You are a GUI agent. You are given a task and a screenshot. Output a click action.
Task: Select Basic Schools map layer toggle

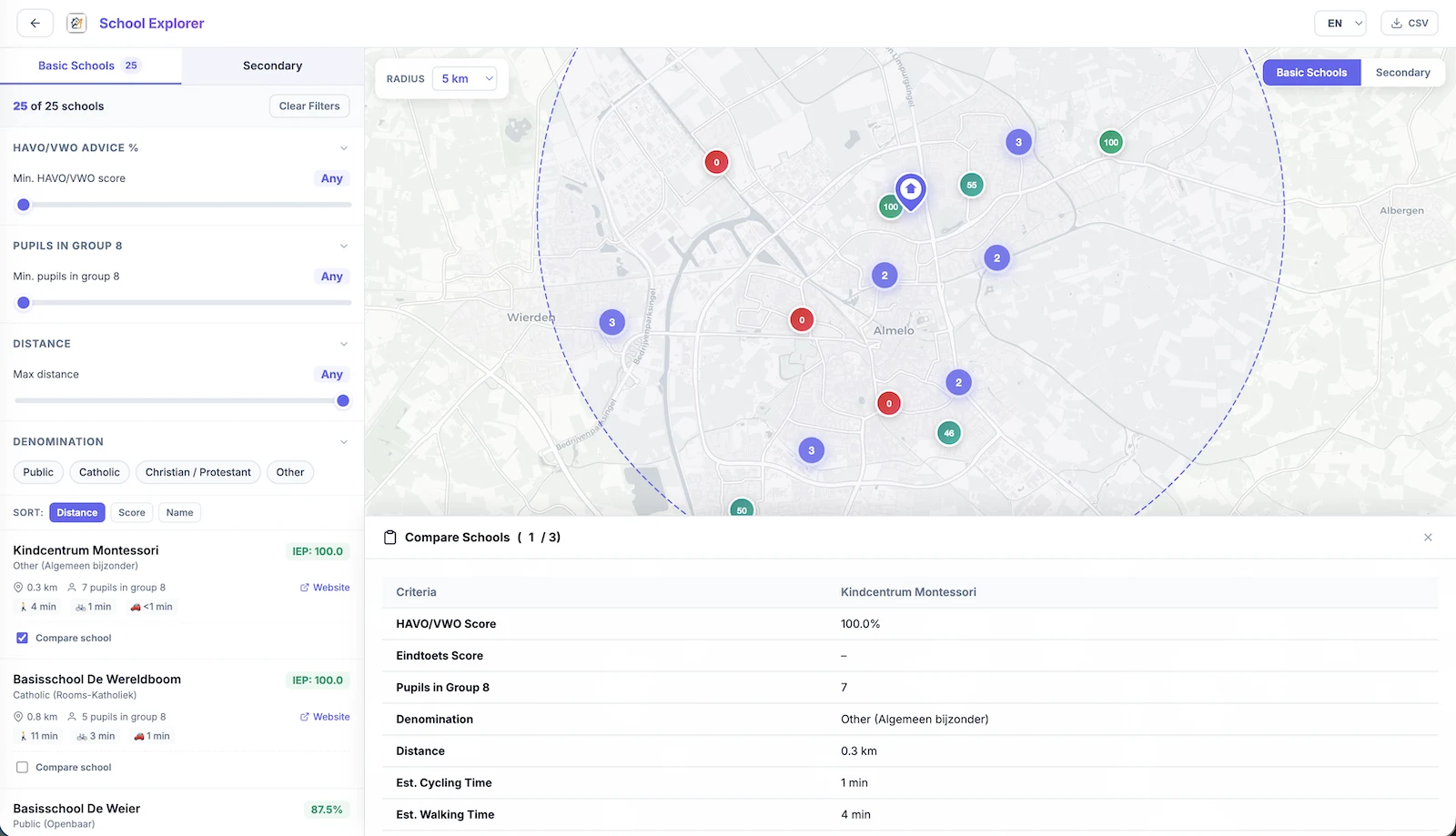click(1311, 73)
